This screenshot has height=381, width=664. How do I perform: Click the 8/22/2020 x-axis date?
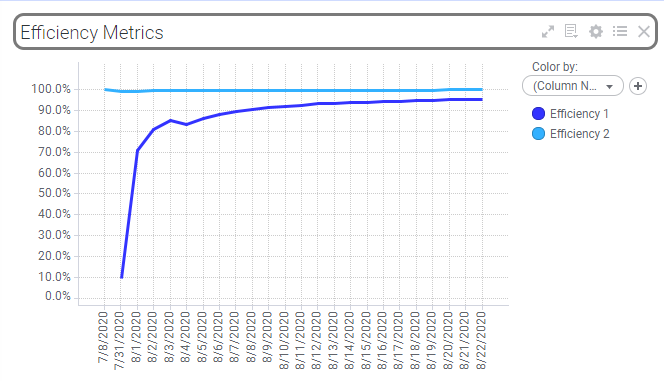tap(481, 341)
